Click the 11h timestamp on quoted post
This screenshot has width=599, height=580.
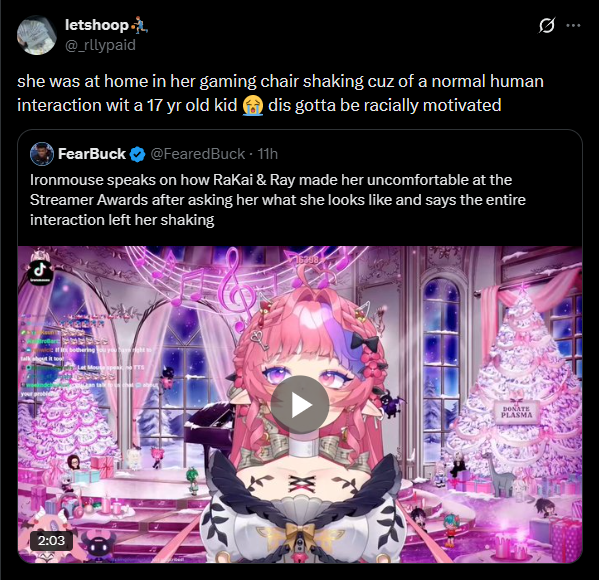coord(268,154)
